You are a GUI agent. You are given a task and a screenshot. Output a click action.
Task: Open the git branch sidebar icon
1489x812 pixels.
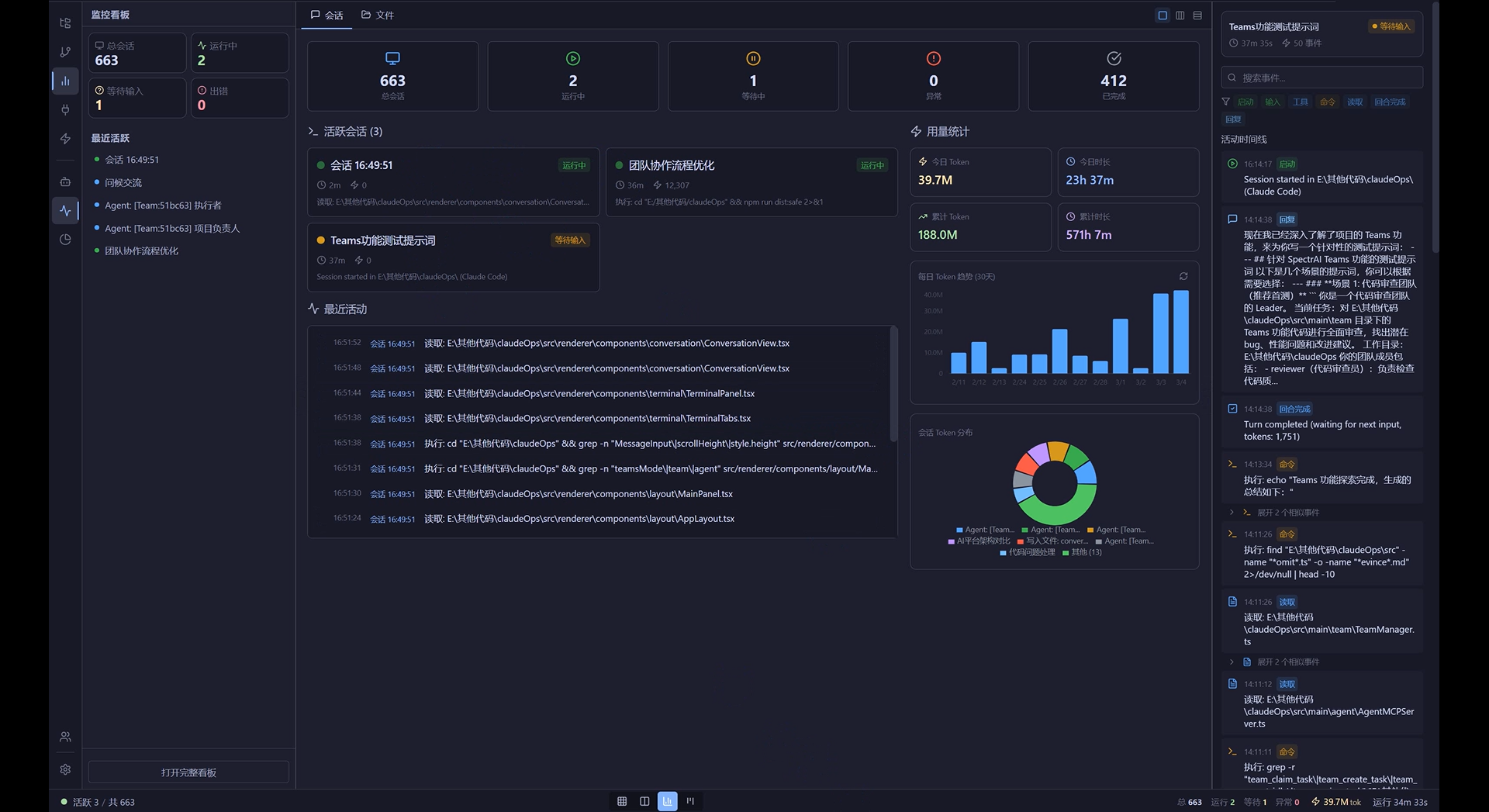pyautogui.click(x=65, y=52)
